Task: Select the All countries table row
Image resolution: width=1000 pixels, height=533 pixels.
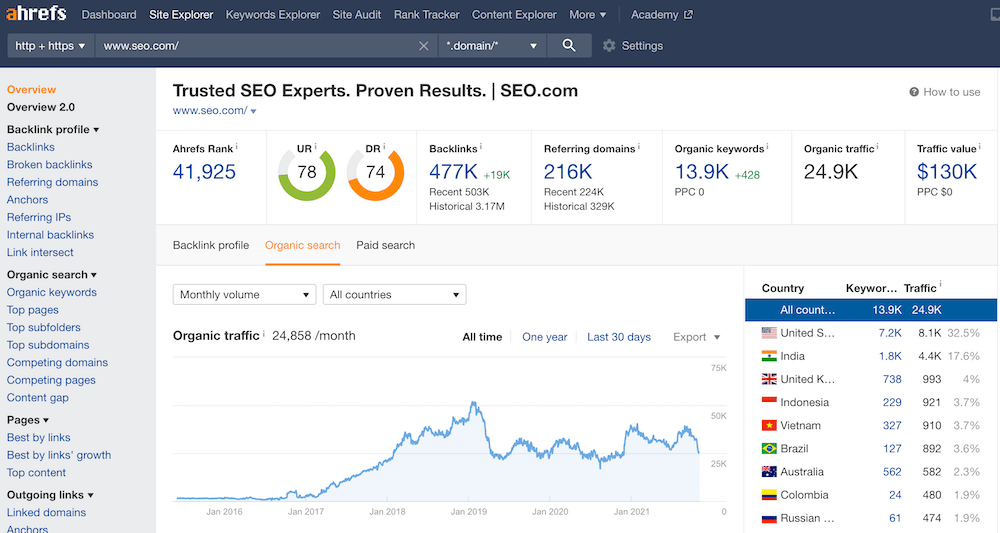Action: point(871,310)
